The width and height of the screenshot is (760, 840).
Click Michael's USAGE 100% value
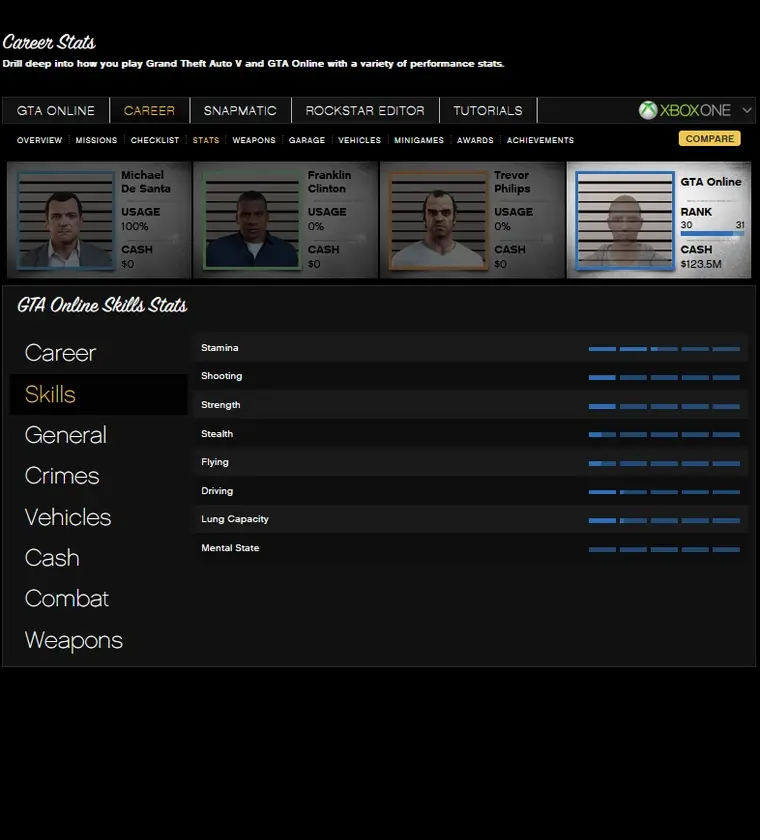point(134,227)
